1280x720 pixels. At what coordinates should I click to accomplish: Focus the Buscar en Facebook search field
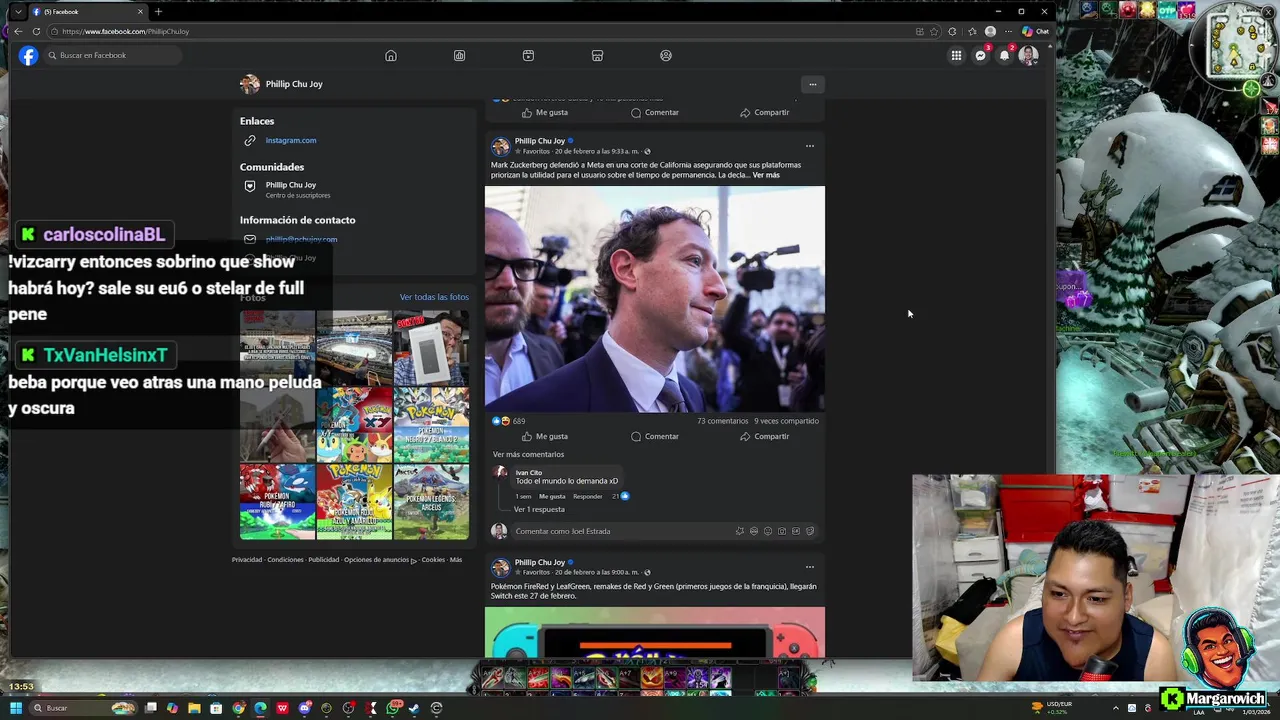tap(112, 55)
